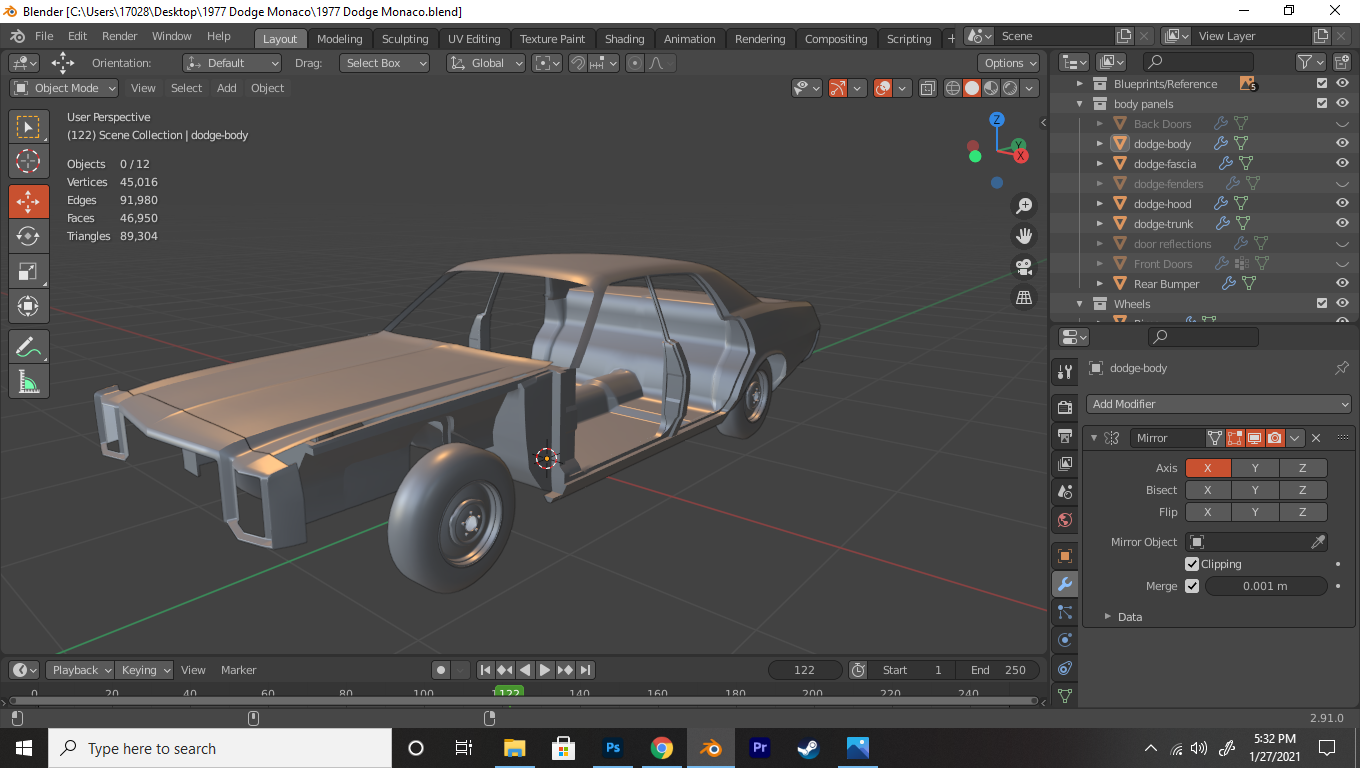1360x768 pixels.
Task: Switch perspective/orthographic grid icon
Action: 1023,297
